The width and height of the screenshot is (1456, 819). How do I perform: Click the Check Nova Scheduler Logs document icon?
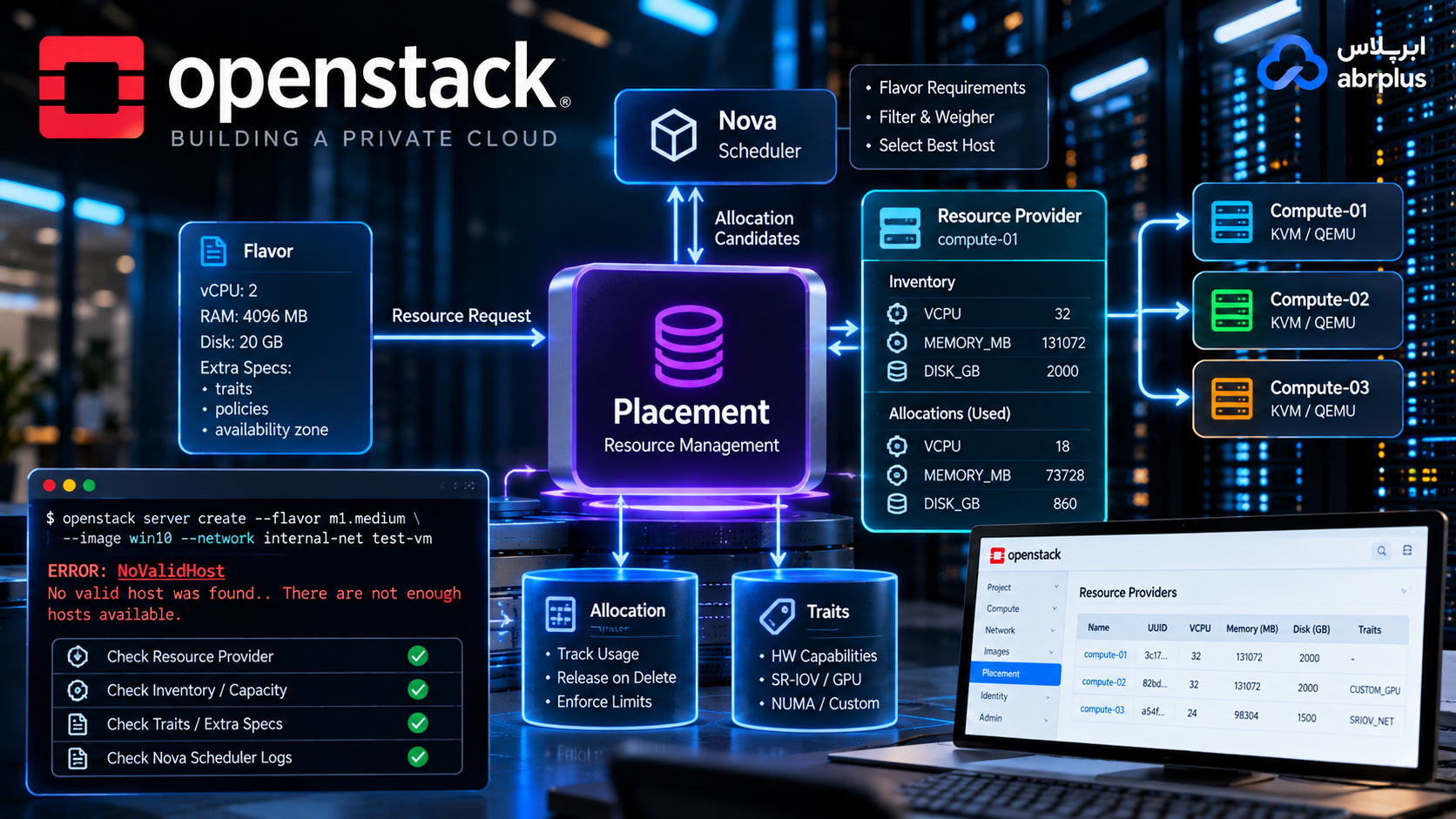pos(78,758)
